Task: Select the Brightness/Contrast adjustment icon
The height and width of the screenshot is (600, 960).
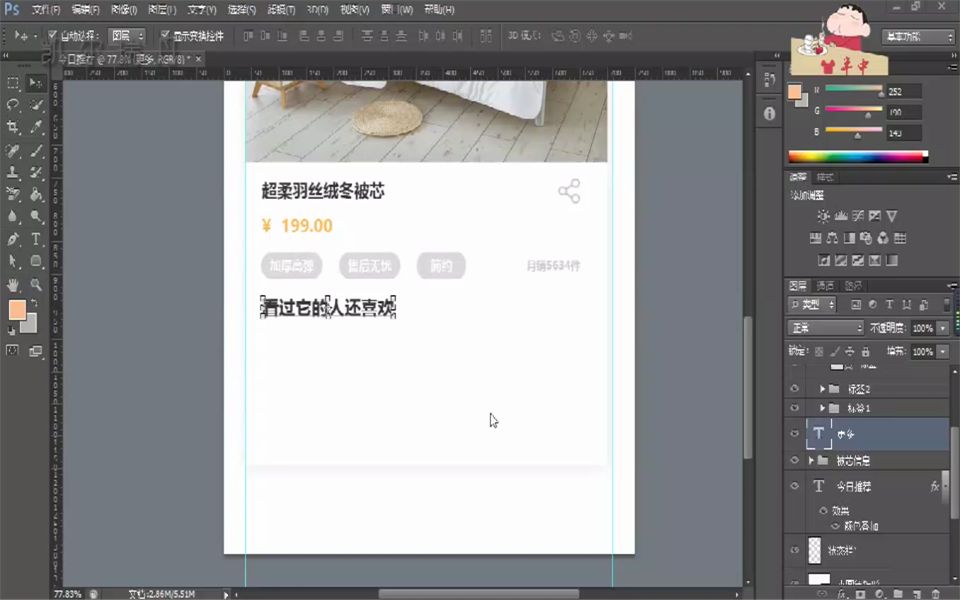Action: coord(824,217)
